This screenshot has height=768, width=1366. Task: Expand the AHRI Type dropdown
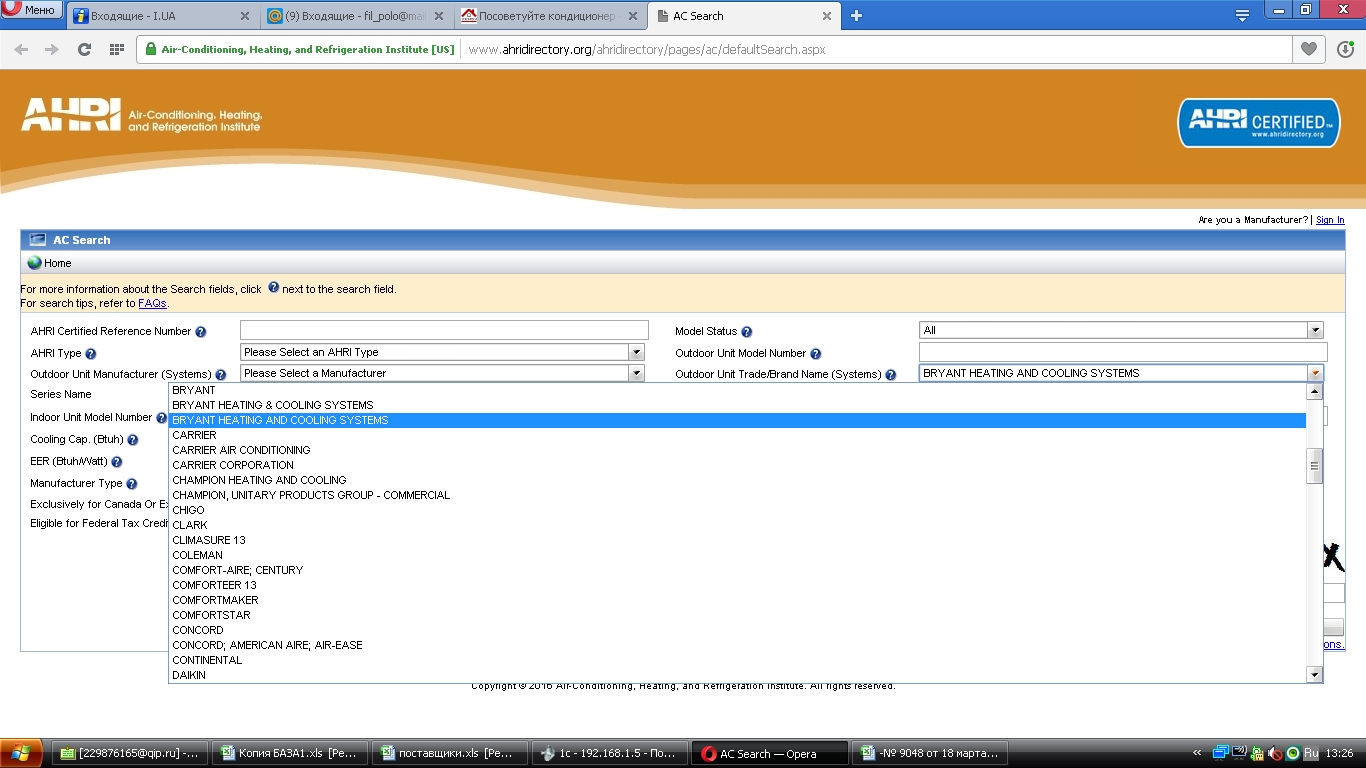(x=636, y=352)
